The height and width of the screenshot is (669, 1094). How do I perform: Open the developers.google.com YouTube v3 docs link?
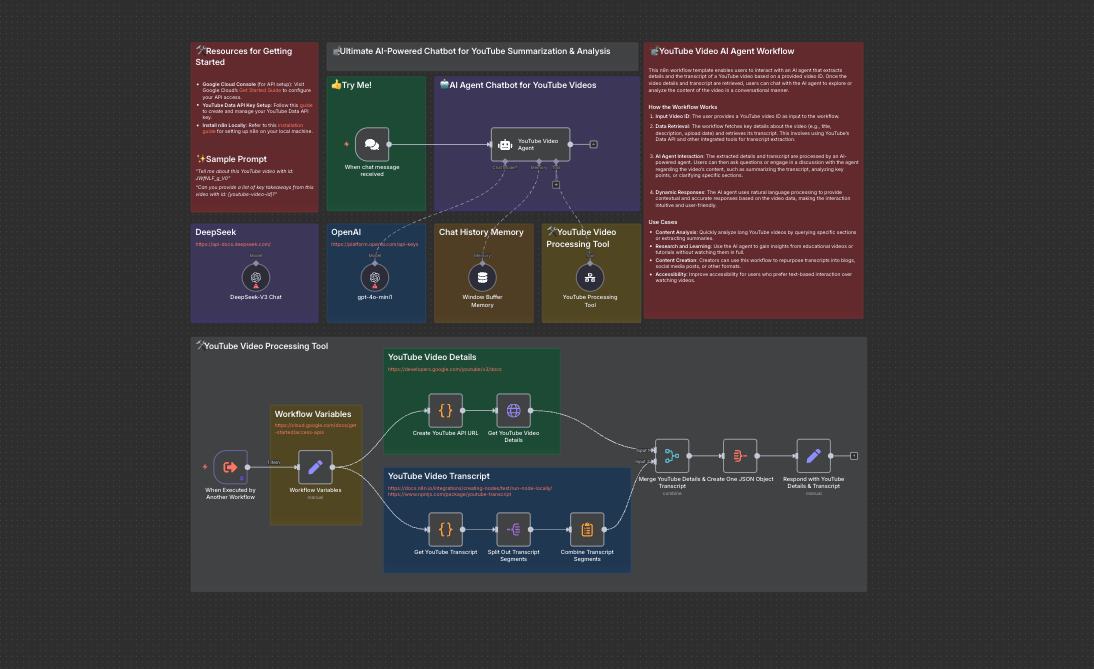(445, 369)
